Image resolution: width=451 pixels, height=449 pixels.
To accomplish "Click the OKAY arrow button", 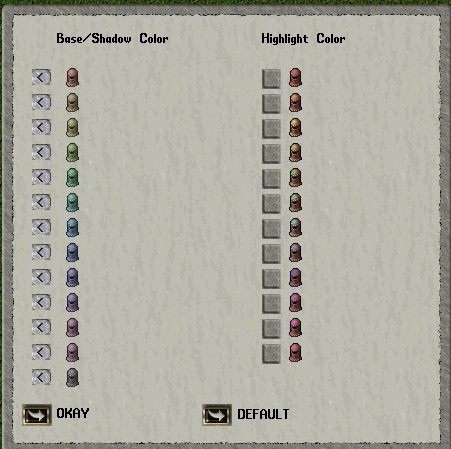I will [x=37, y=415].
